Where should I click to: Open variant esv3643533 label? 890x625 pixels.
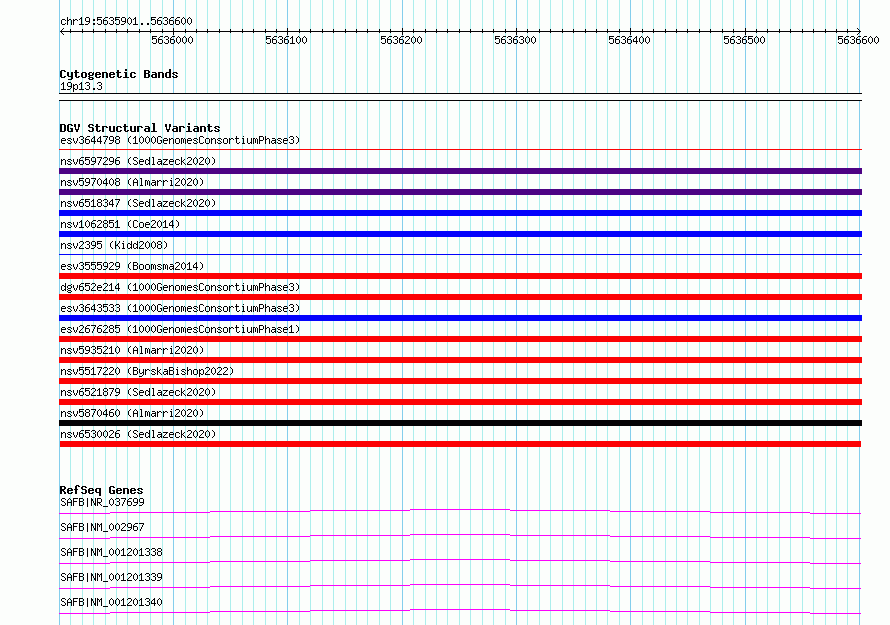click(x=180, y=308)
